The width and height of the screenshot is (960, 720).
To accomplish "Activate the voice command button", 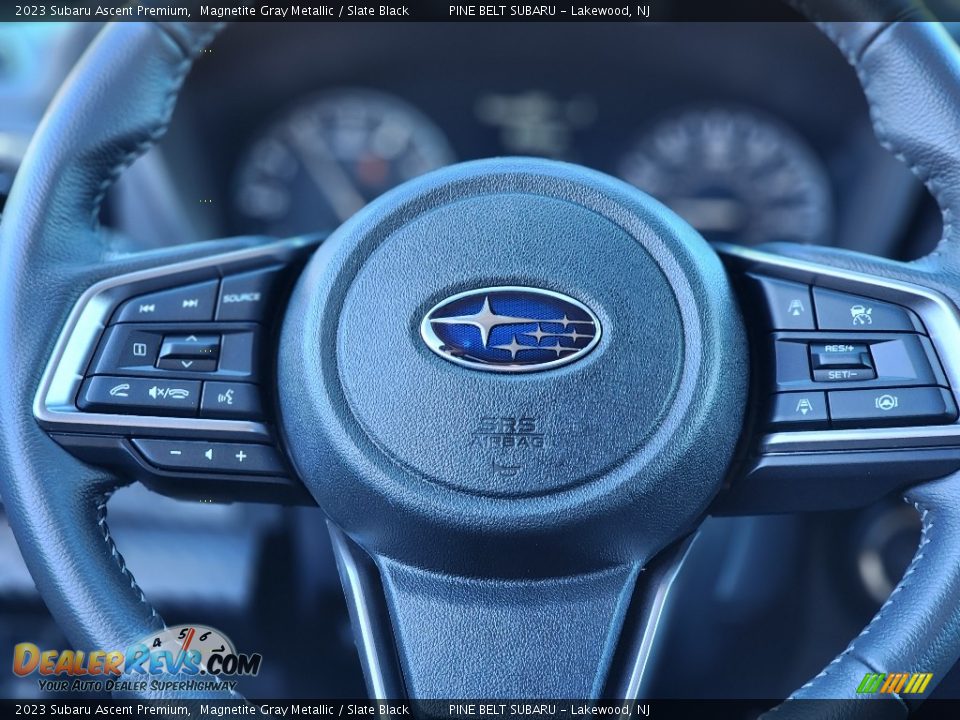I will 226,397.
